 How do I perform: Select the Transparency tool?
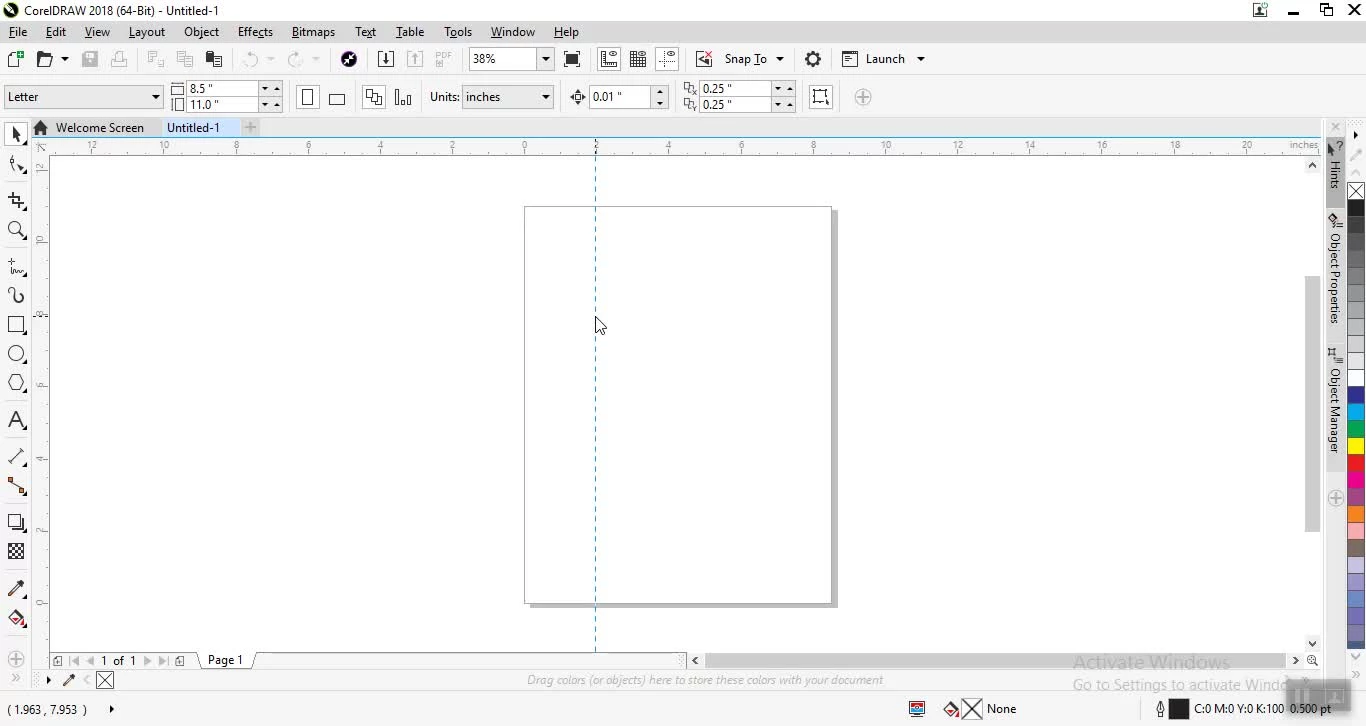(16, 551)
